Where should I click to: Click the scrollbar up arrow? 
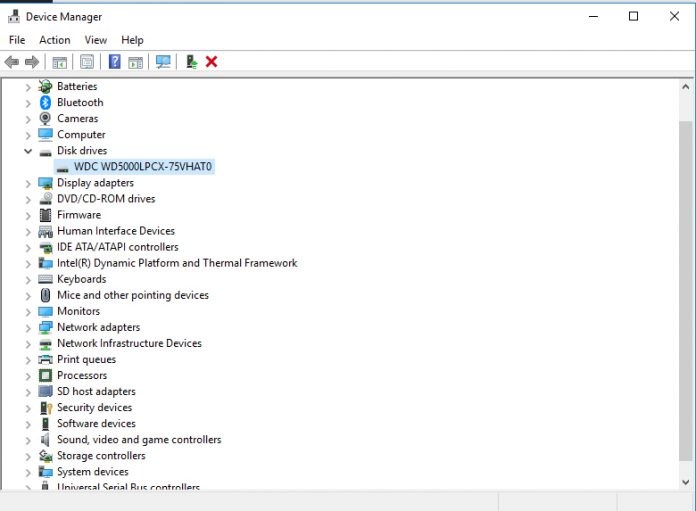coord(686,87)
